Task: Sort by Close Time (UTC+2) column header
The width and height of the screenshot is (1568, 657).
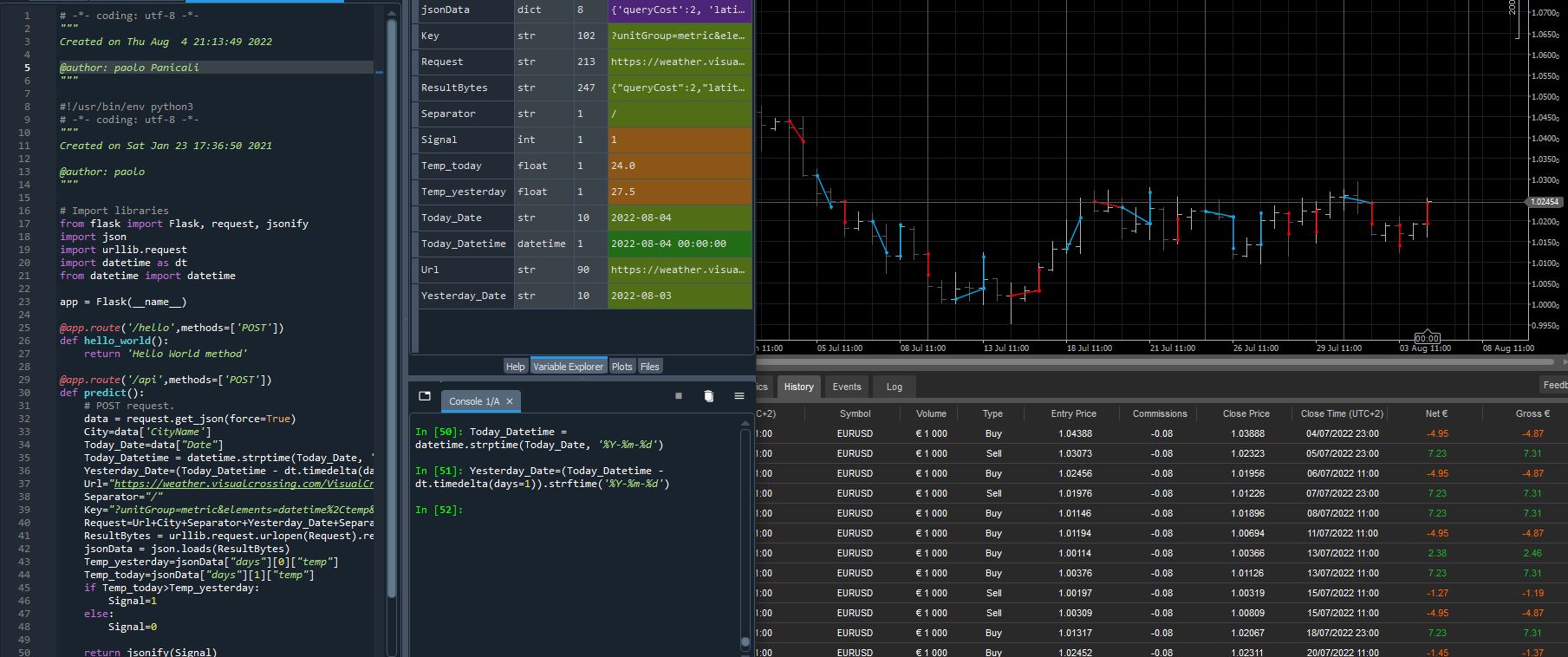Action: [x=1343, y=413]
